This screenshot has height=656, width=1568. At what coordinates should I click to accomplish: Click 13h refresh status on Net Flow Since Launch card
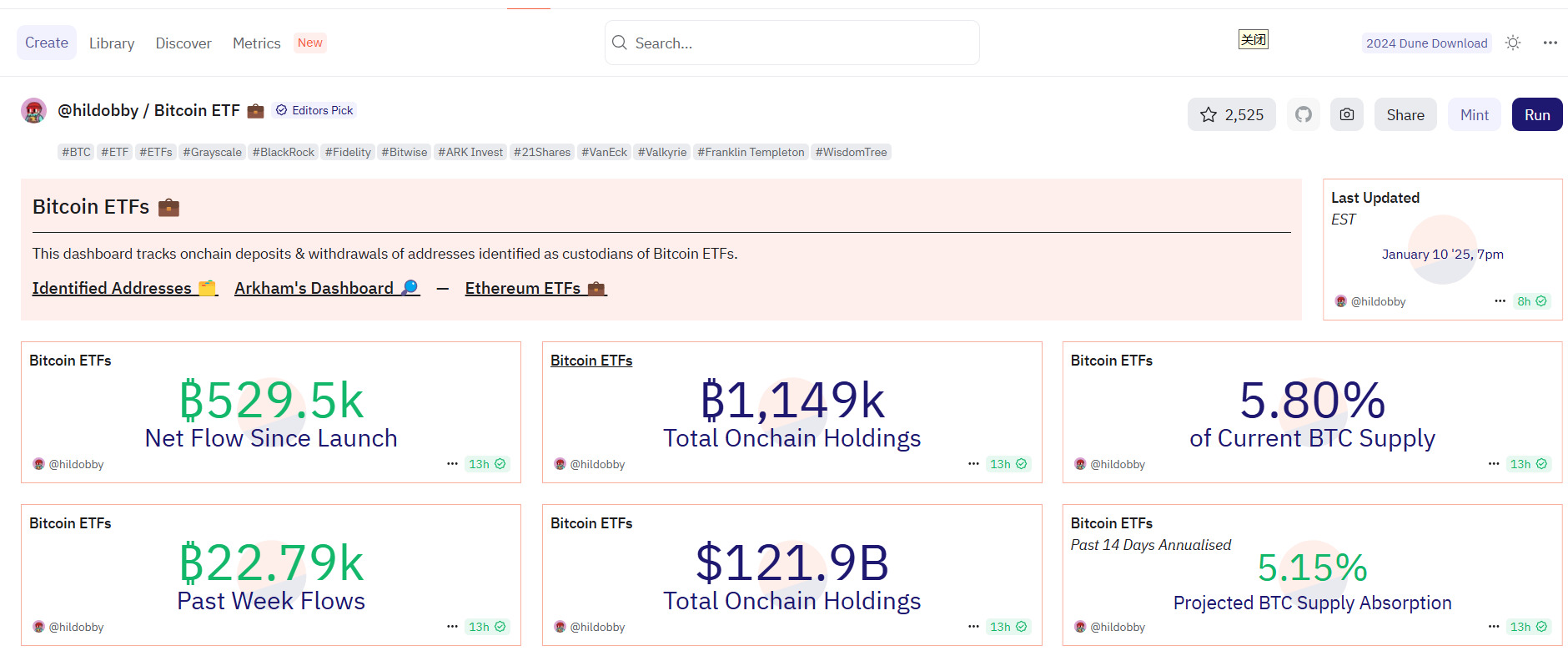pyautogui.click(x=487, y=464)
